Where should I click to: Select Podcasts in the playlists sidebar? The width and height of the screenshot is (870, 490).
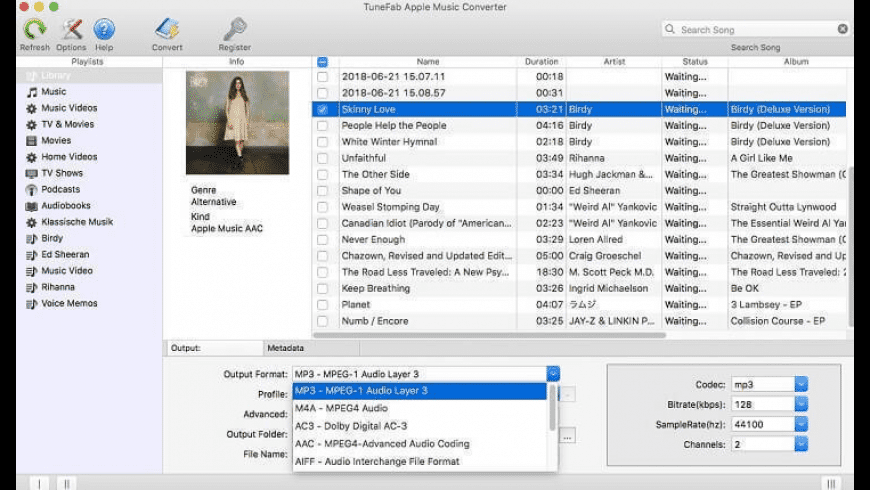click(x=60, y=189)
